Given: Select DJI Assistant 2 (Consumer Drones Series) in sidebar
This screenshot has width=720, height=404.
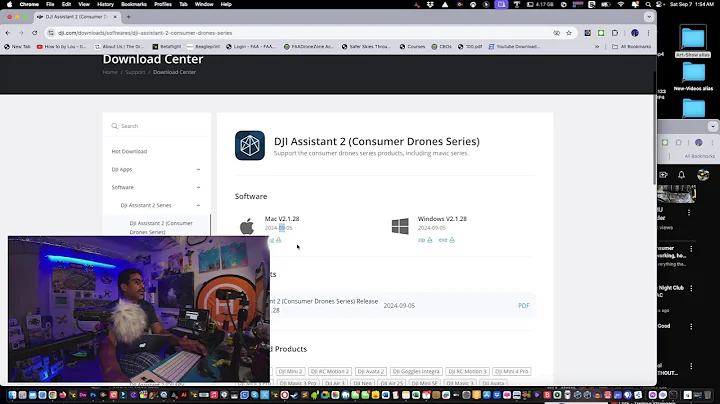Looking at the screenshot, I should (x=161, y=227).
